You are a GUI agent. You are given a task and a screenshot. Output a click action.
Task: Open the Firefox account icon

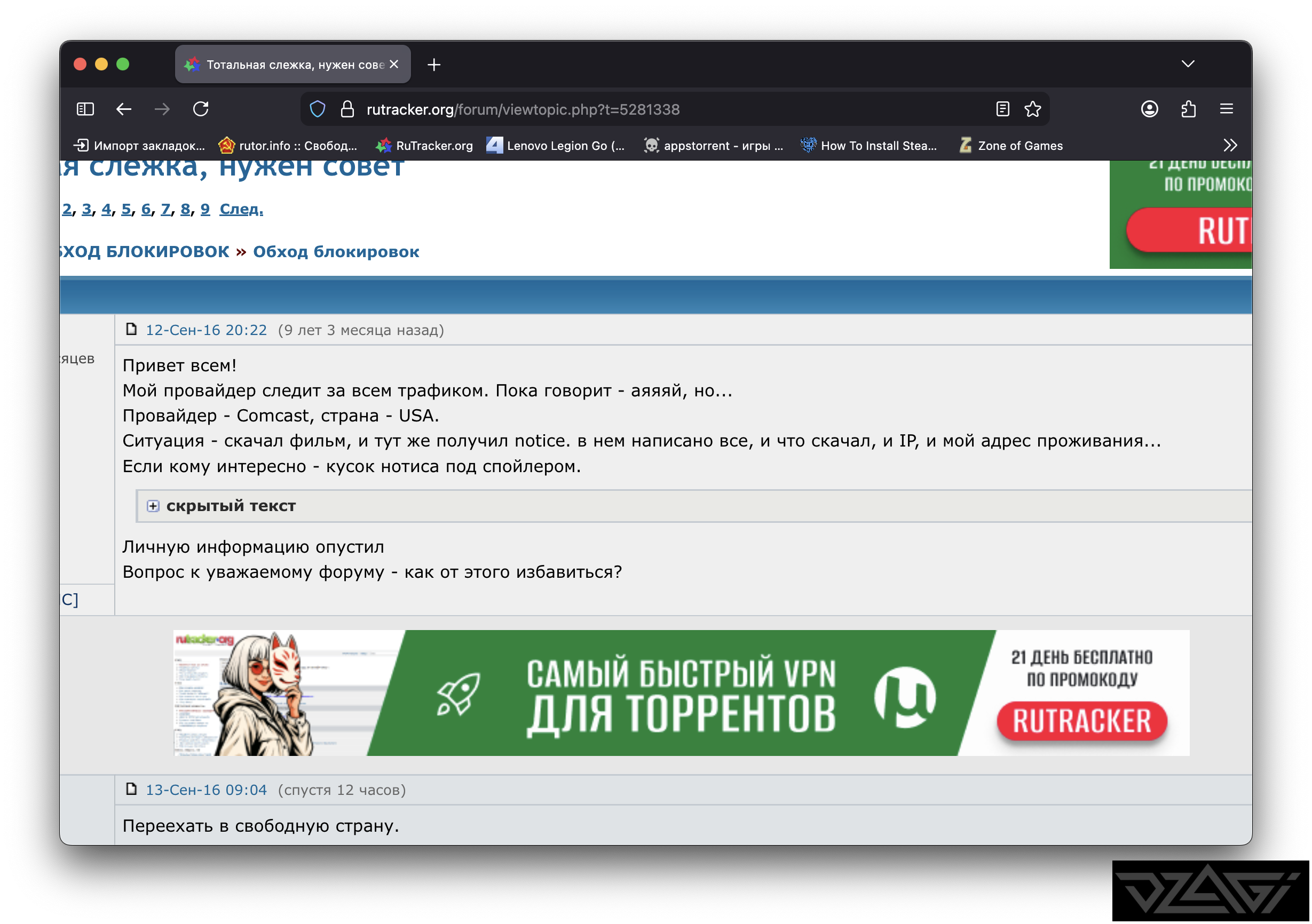pyautogui.click(x=1149, y=109)
